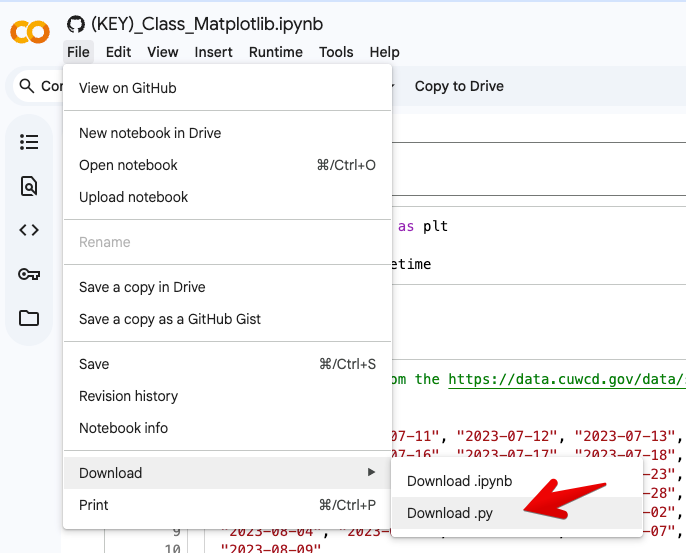Click the search magnifier icon
The width and height of the screenshot is (686, 553).
(x=27, y=86)
